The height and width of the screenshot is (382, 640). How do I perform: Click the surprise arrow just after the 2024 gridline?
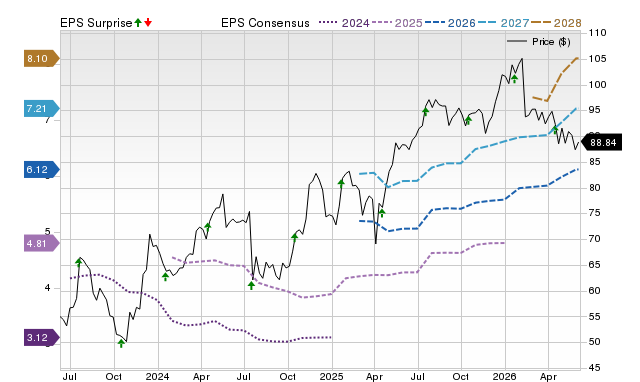tap(165, 276)
